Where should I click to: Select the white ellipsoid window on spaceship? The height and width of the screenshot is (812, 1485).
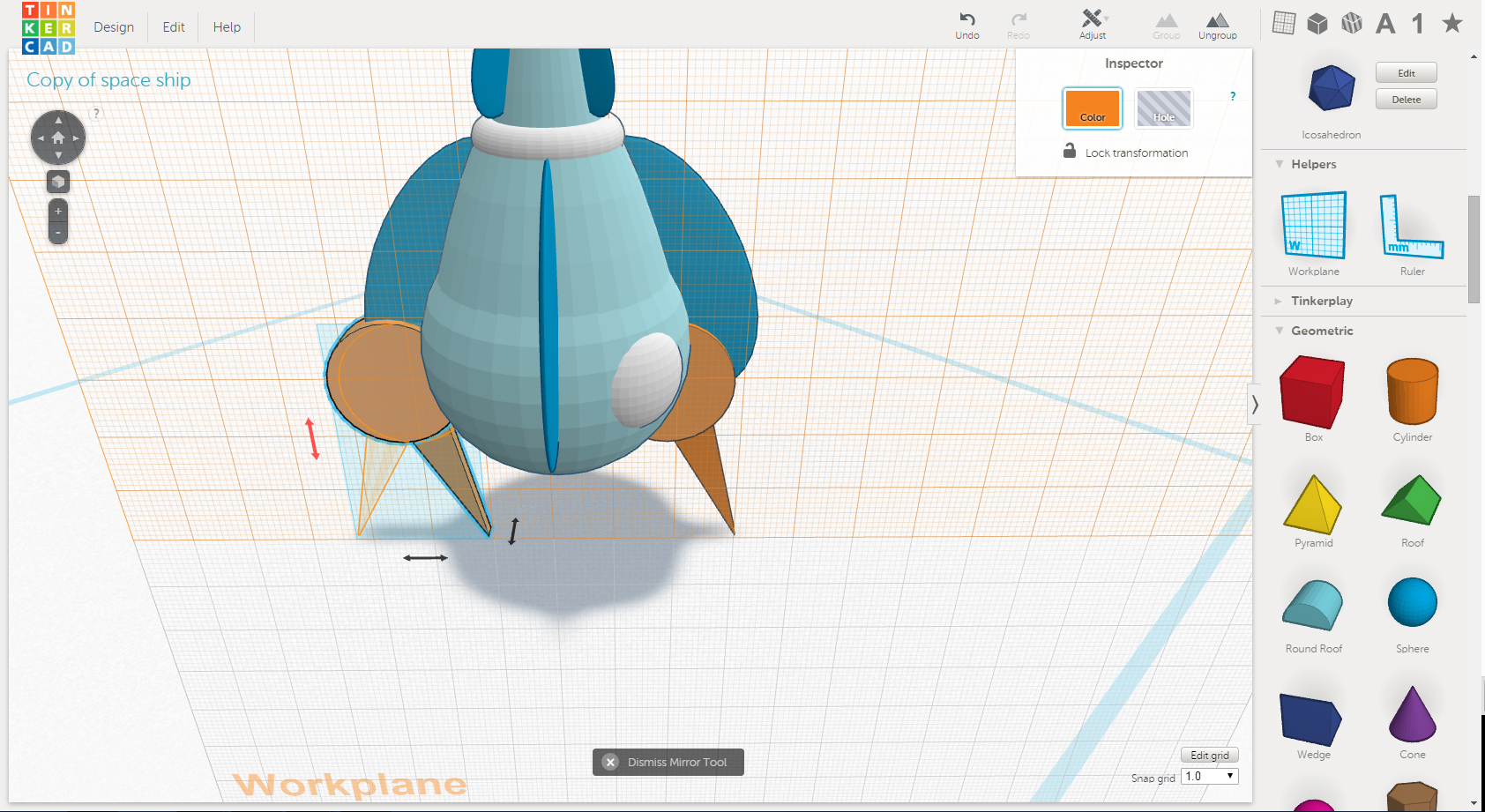click(x=647, y=380)
